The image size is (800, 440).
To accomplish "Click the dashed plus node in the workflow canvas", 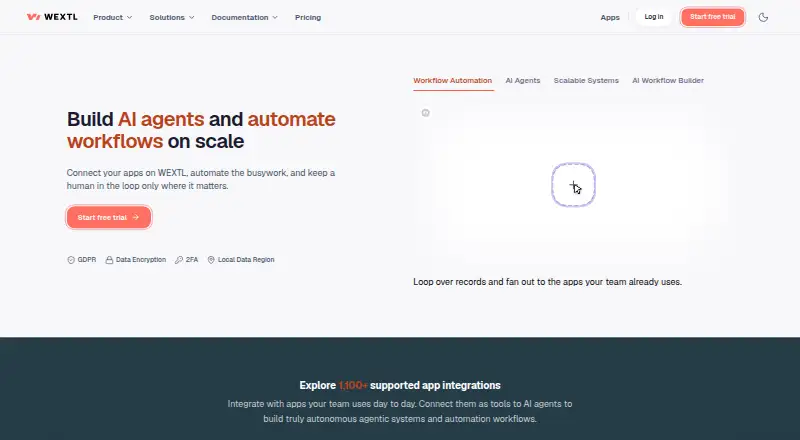I will click(x=573, y=185).
